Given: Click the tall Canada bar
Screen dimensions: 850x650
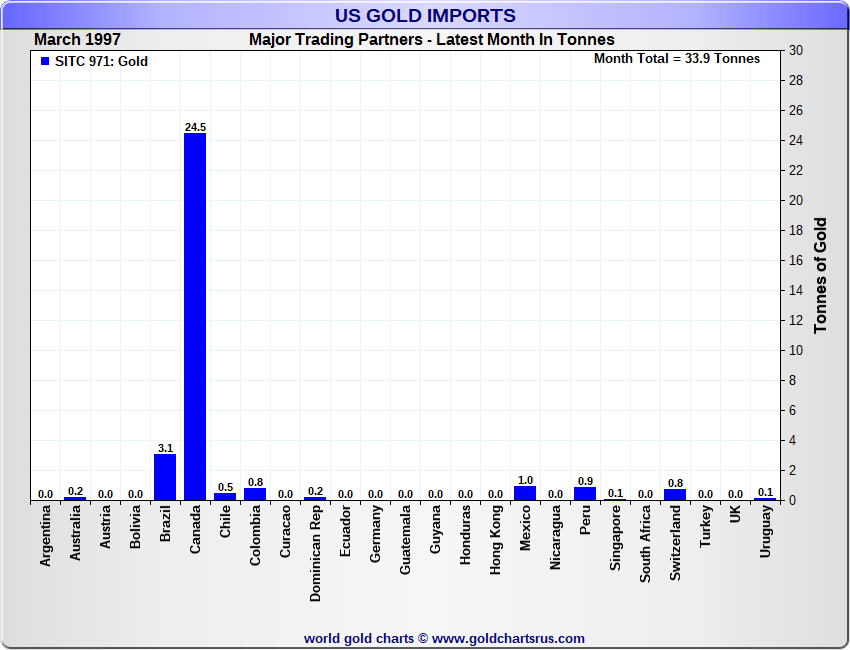Looking at the screenshot, I should (195, 315).
